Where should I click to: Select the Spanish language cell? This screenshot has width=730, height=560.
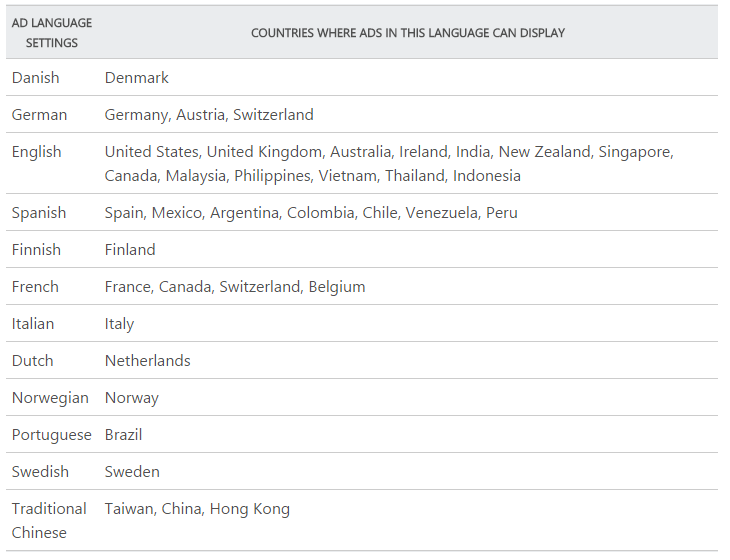click(x=39, y=213)
